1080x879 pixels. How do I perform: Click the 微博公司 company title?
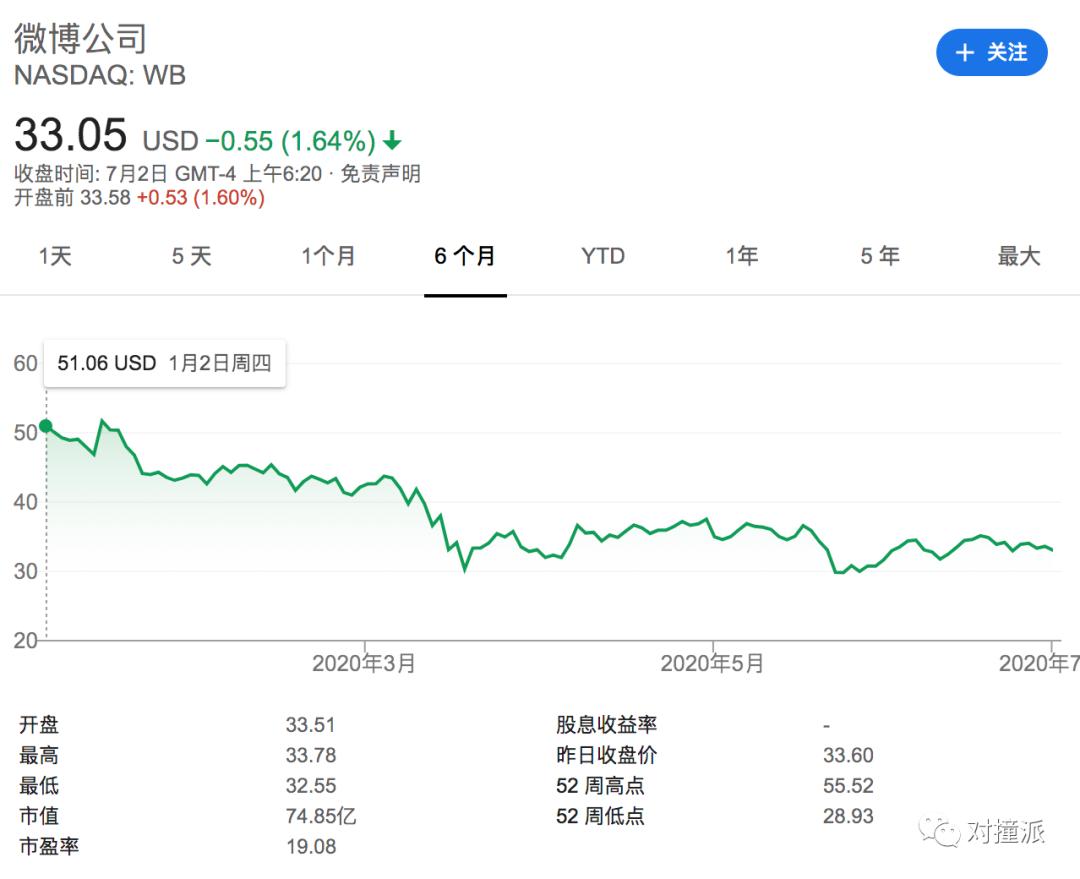(x=80, y=38)
